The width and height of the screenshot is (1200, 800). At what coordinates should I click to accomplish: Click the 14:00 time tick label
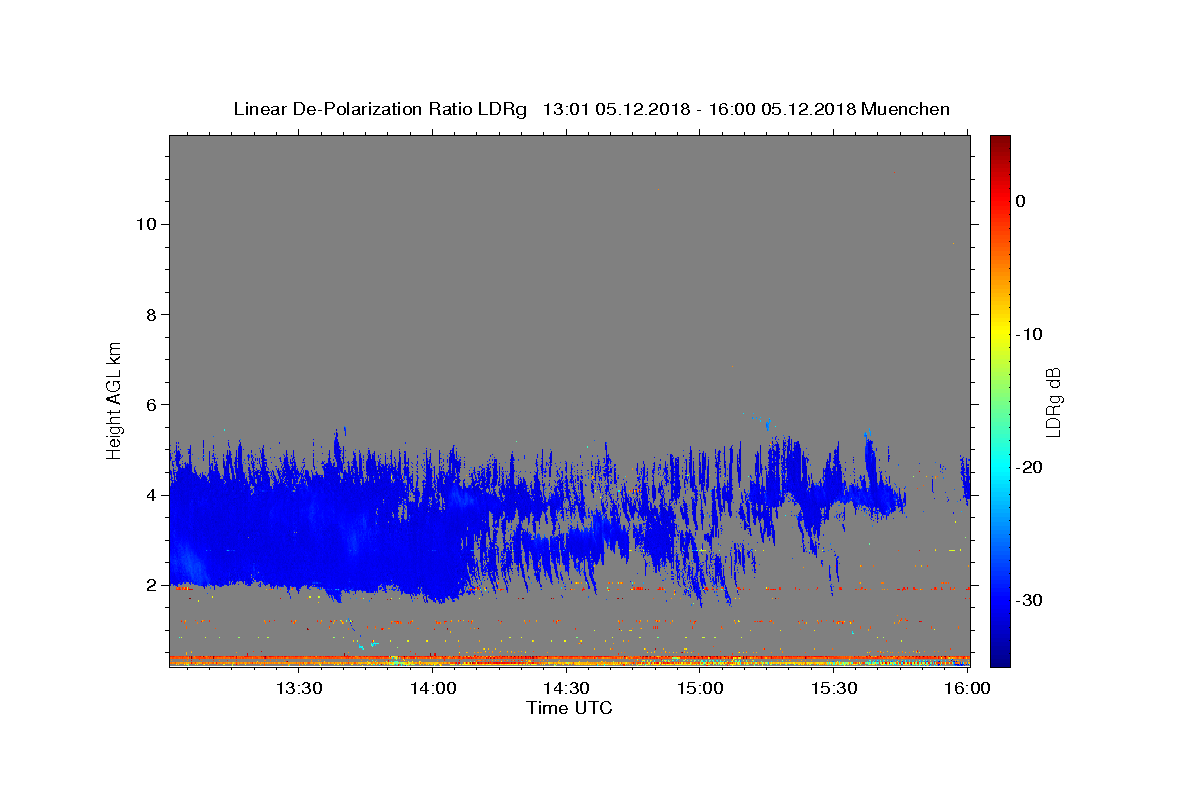[x=432, y=689]
